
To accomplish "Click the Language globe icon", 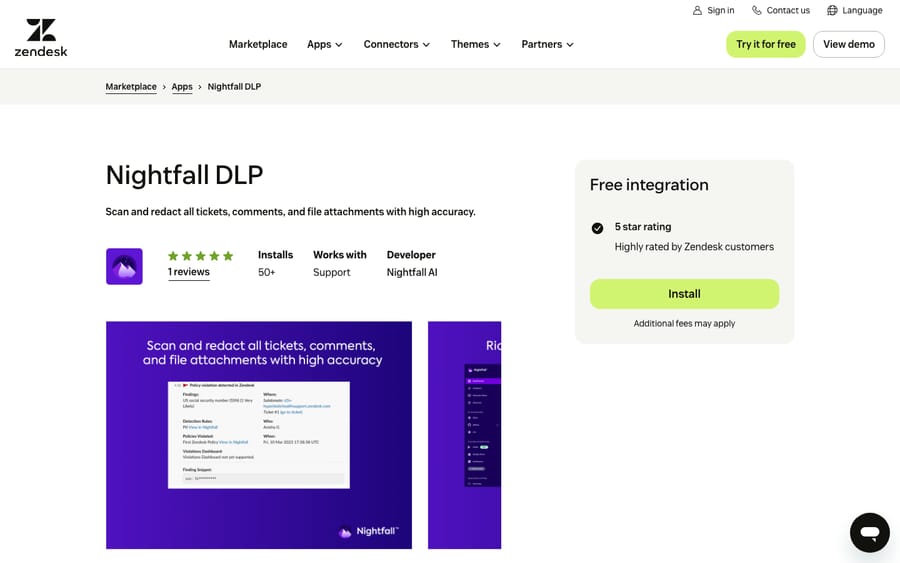I will 832,10.
